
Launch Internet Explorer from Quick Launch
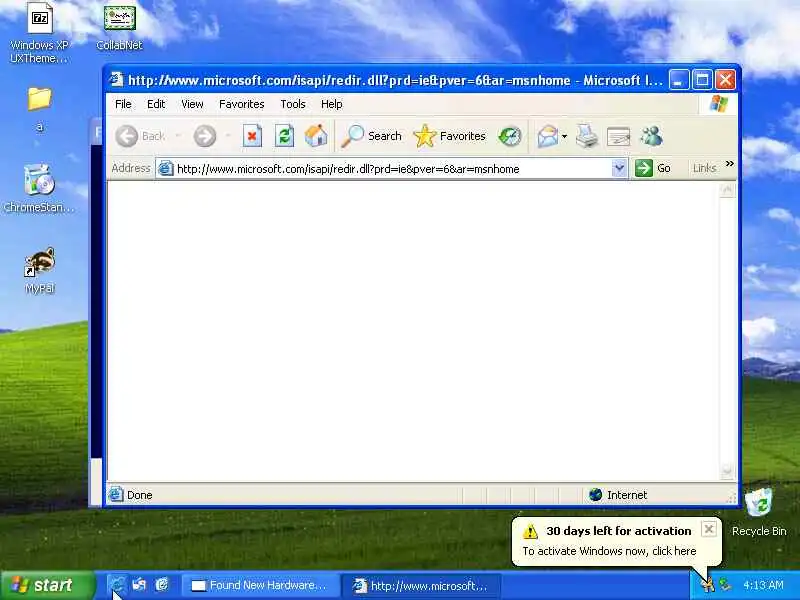pyautogui.click(x=162, y=584)
